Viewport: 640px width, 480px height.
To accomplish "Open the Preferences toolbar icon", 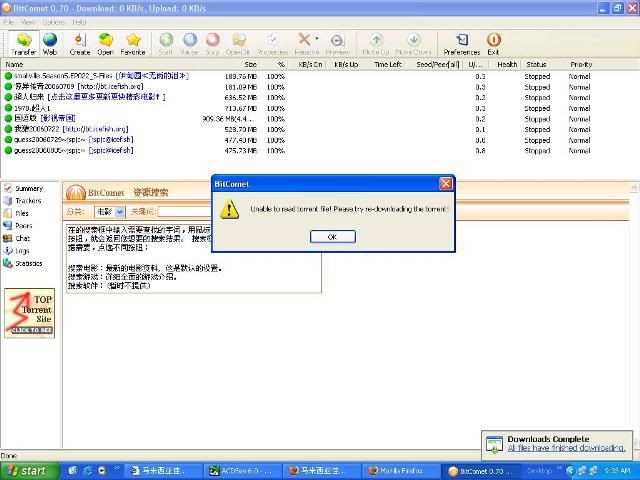I will 461,42.
